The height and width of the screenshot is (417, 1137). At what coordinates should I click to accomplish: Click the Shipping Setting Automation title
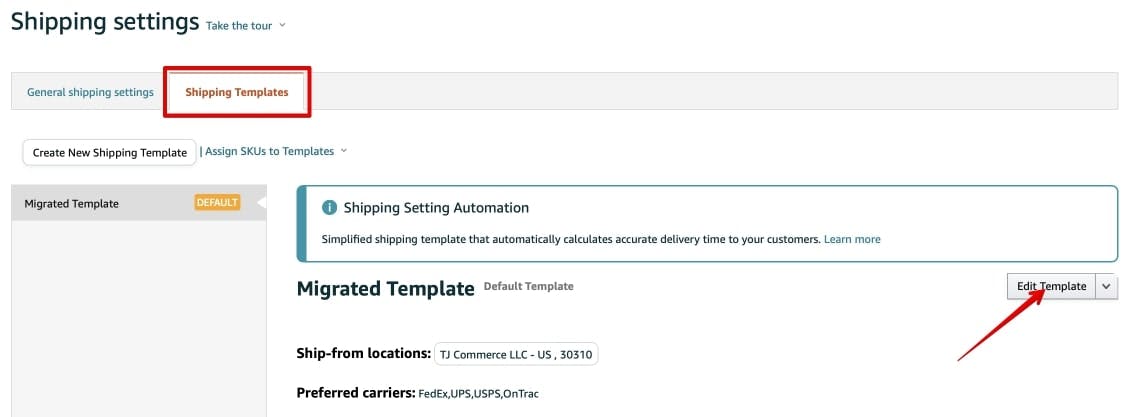point(436,208)
